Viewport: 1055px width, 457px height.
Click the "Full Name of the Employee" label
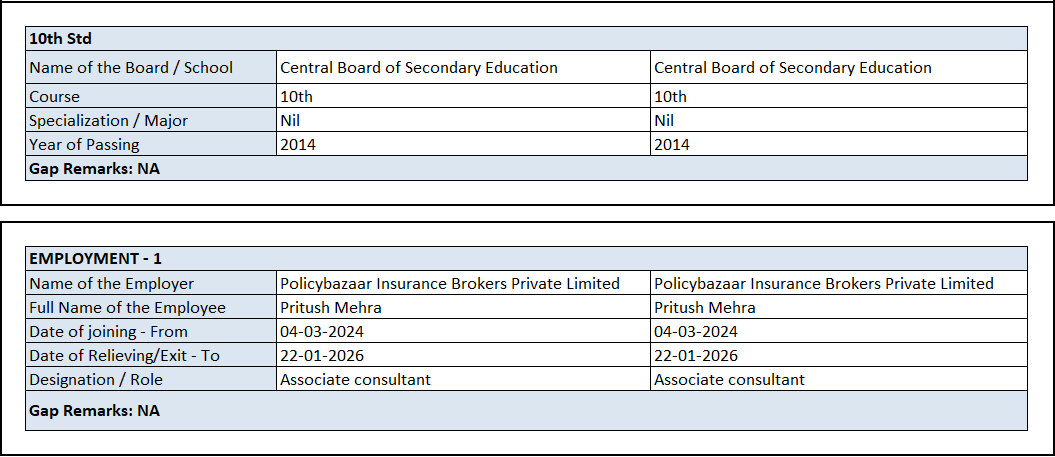128,308
